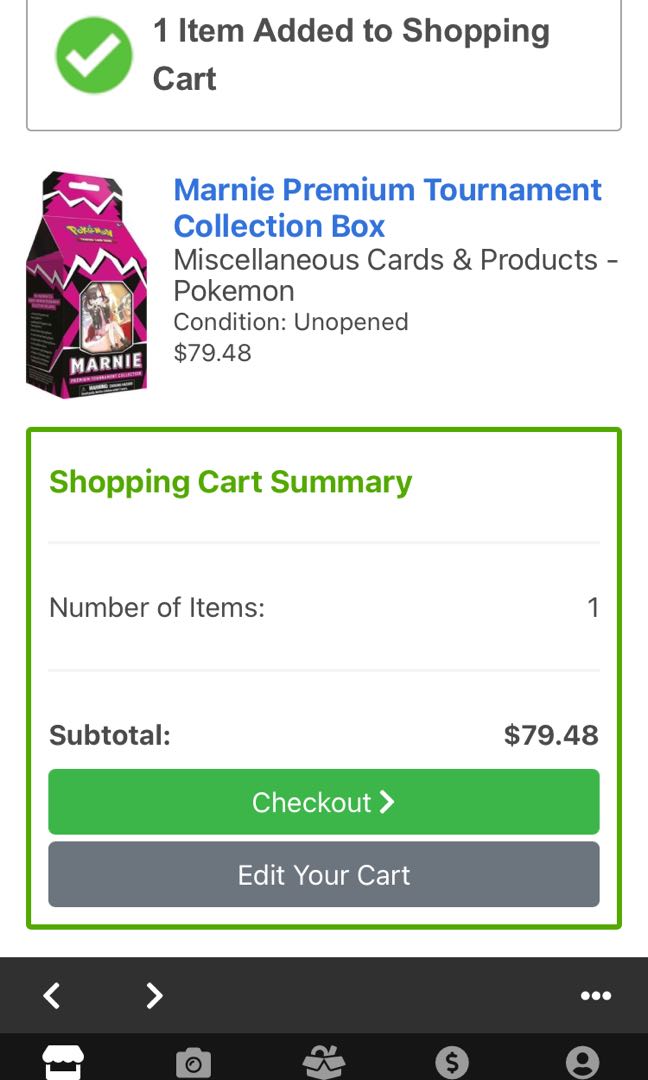Viewport: 648px width, 1080px height.
Task: Tap the green checkmark confirmation icon
Action: (93, 55)
